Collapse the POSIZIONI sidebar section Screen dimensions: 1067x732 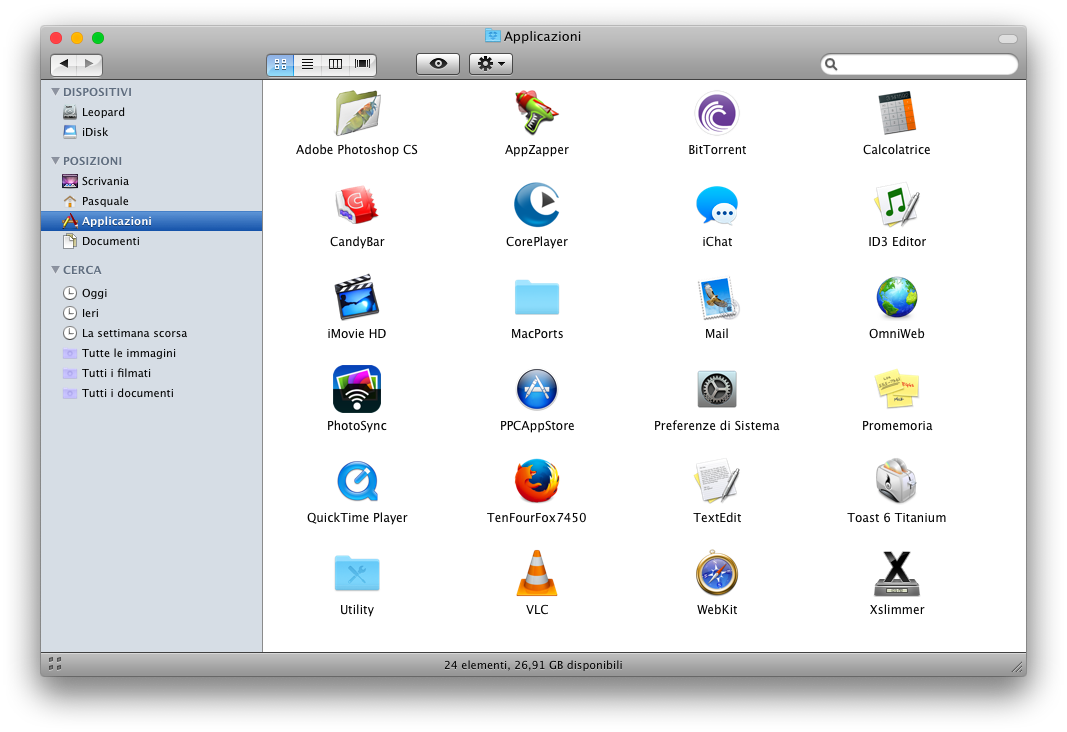[x=56, y=161]
